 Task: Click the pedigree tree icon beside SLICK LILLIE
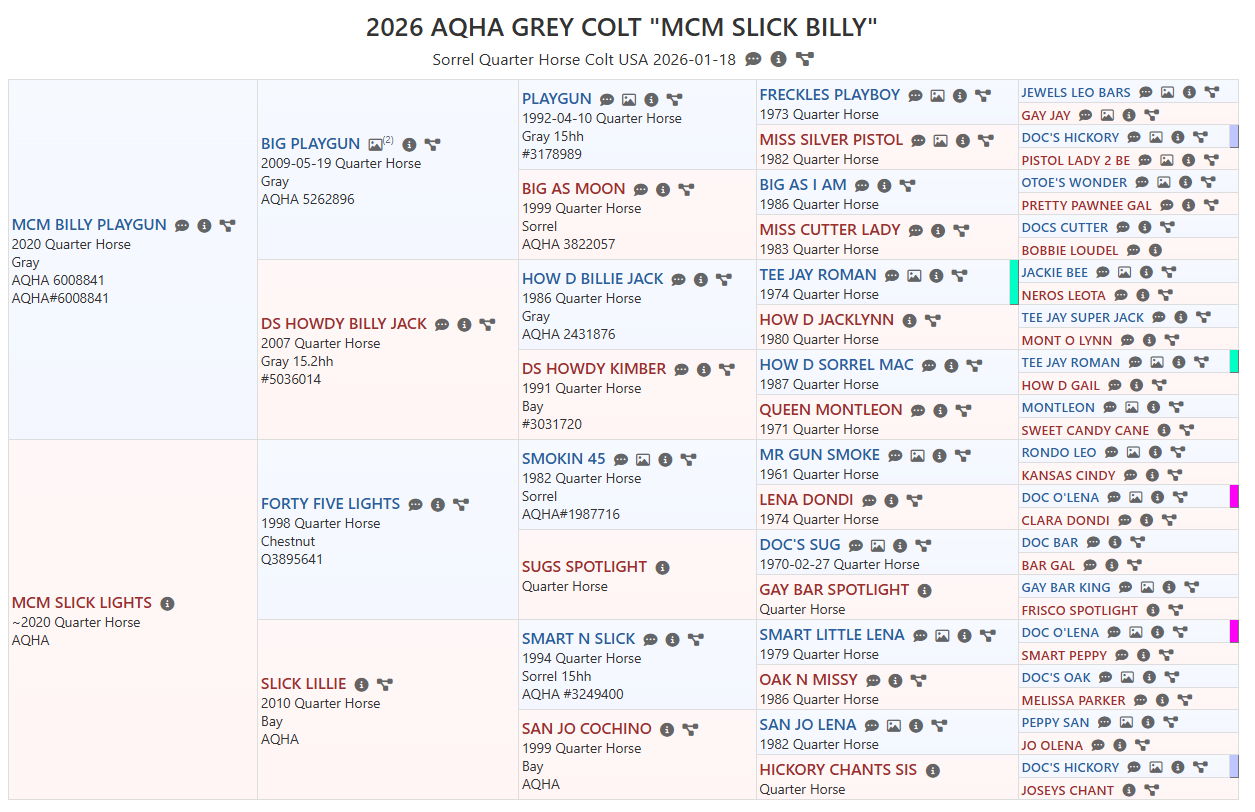(384, 684)
